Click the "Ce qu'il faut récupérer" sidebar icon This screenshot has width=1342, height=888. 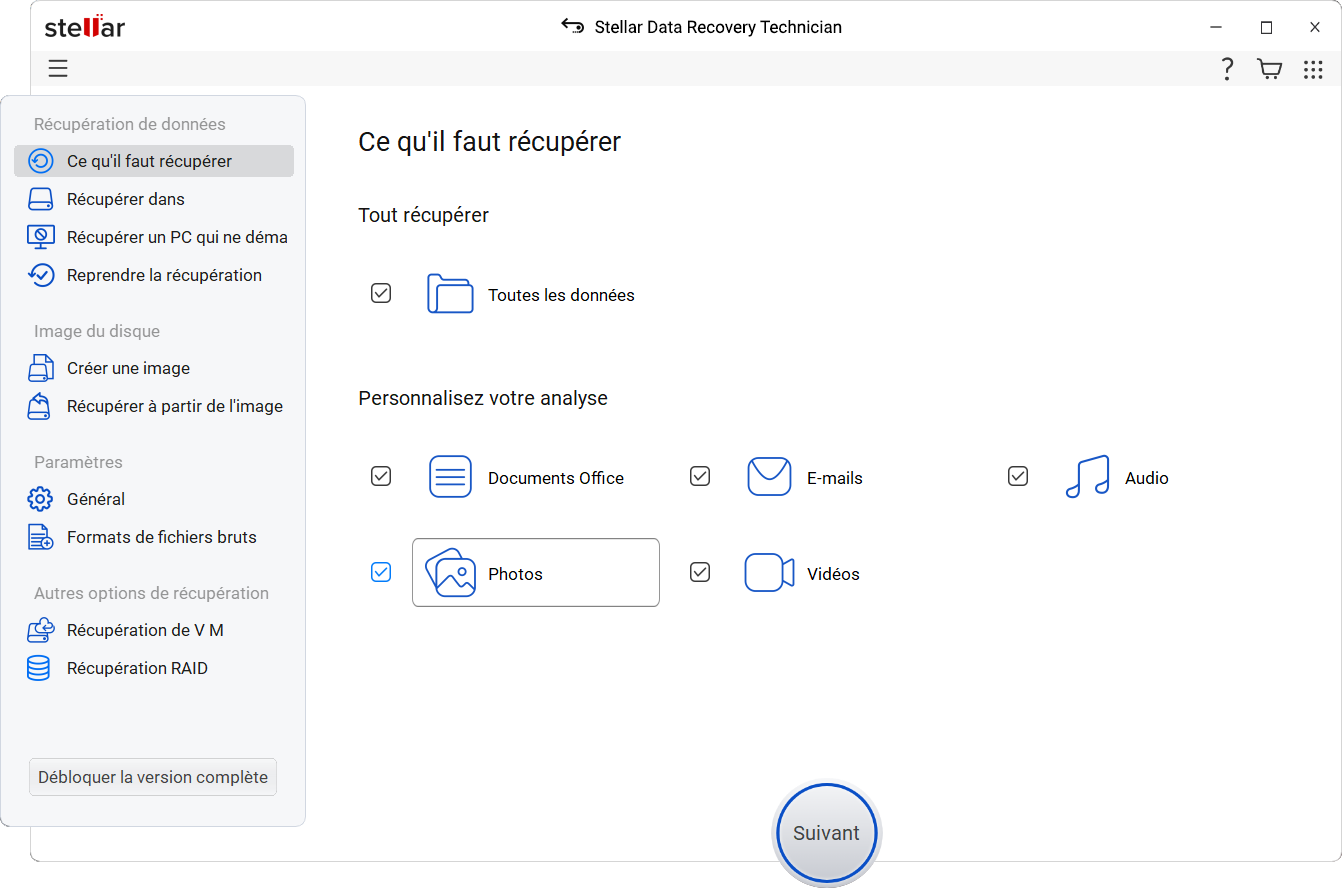coord(40,161)
